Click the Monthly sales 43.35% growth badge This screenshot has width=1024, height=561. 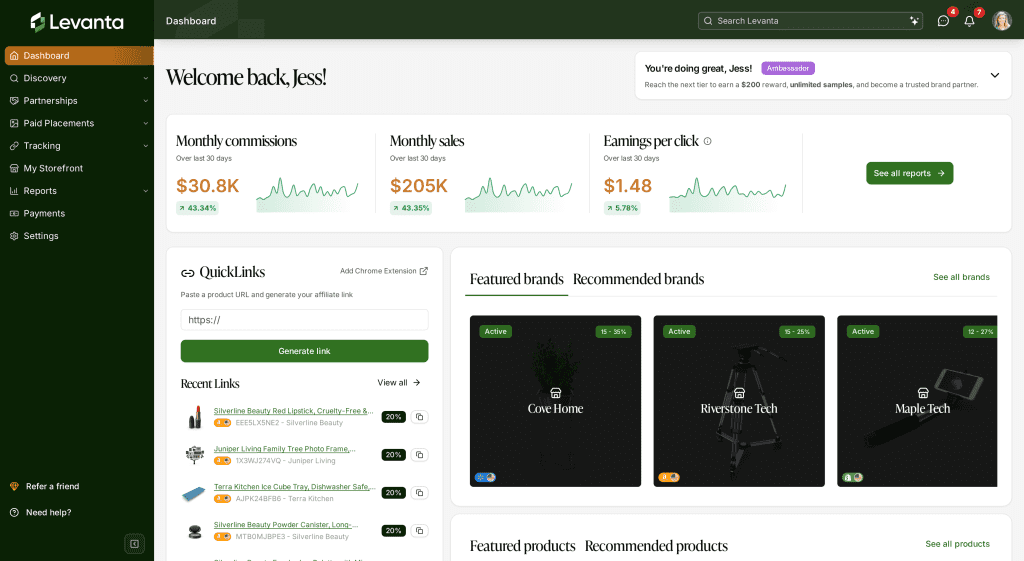click(411, 208)
